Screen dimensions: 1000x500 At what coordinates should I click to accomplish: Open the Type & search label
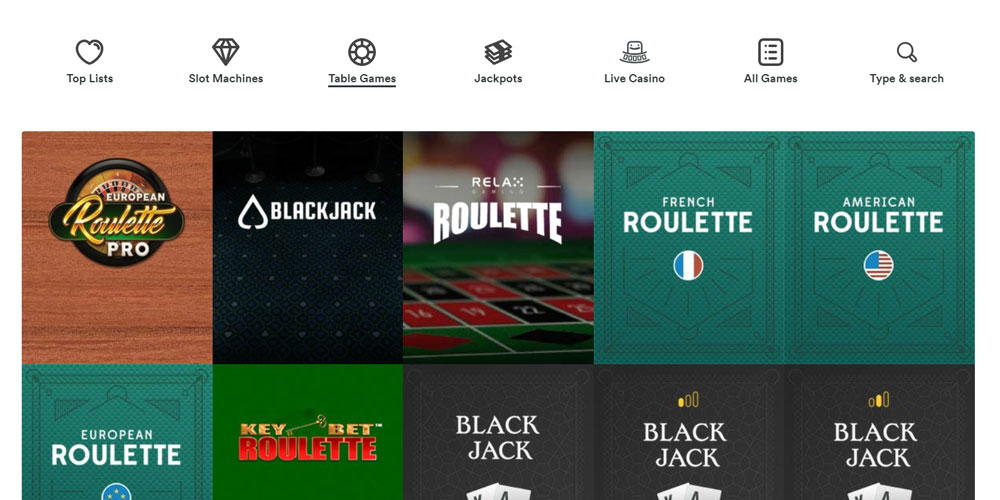point(906,78)
